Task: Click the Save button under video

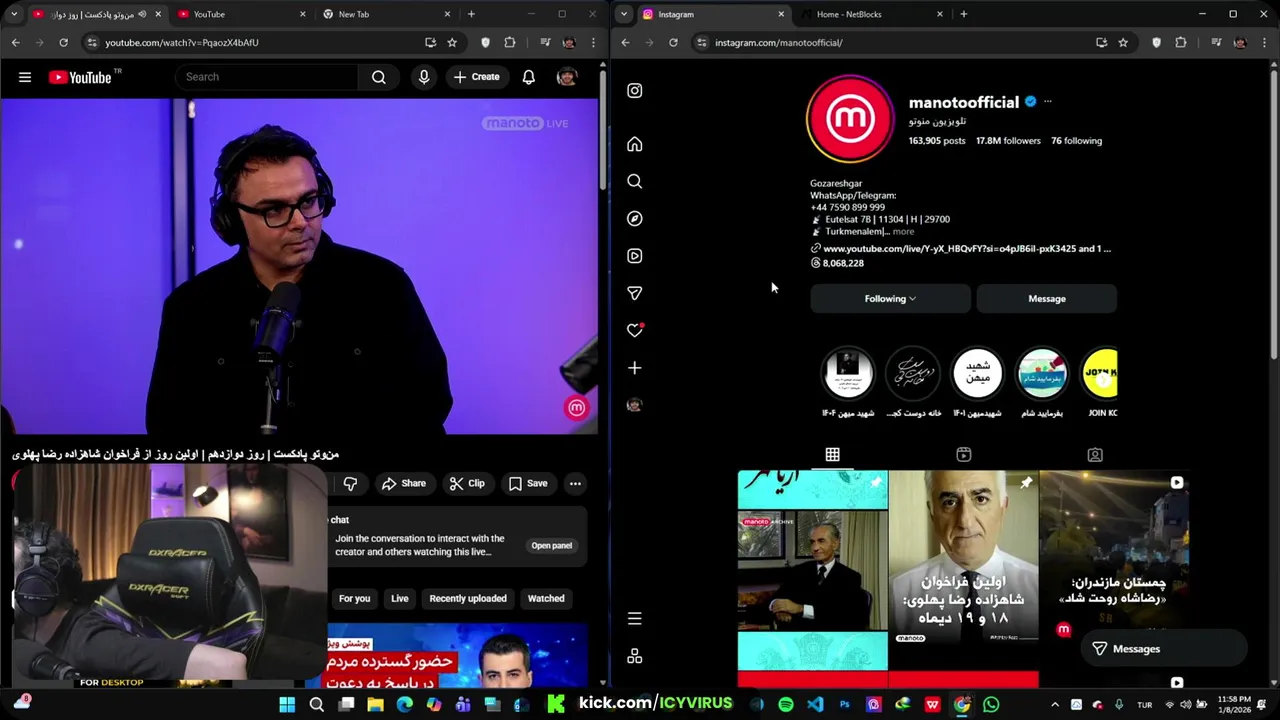Action: 528,484
